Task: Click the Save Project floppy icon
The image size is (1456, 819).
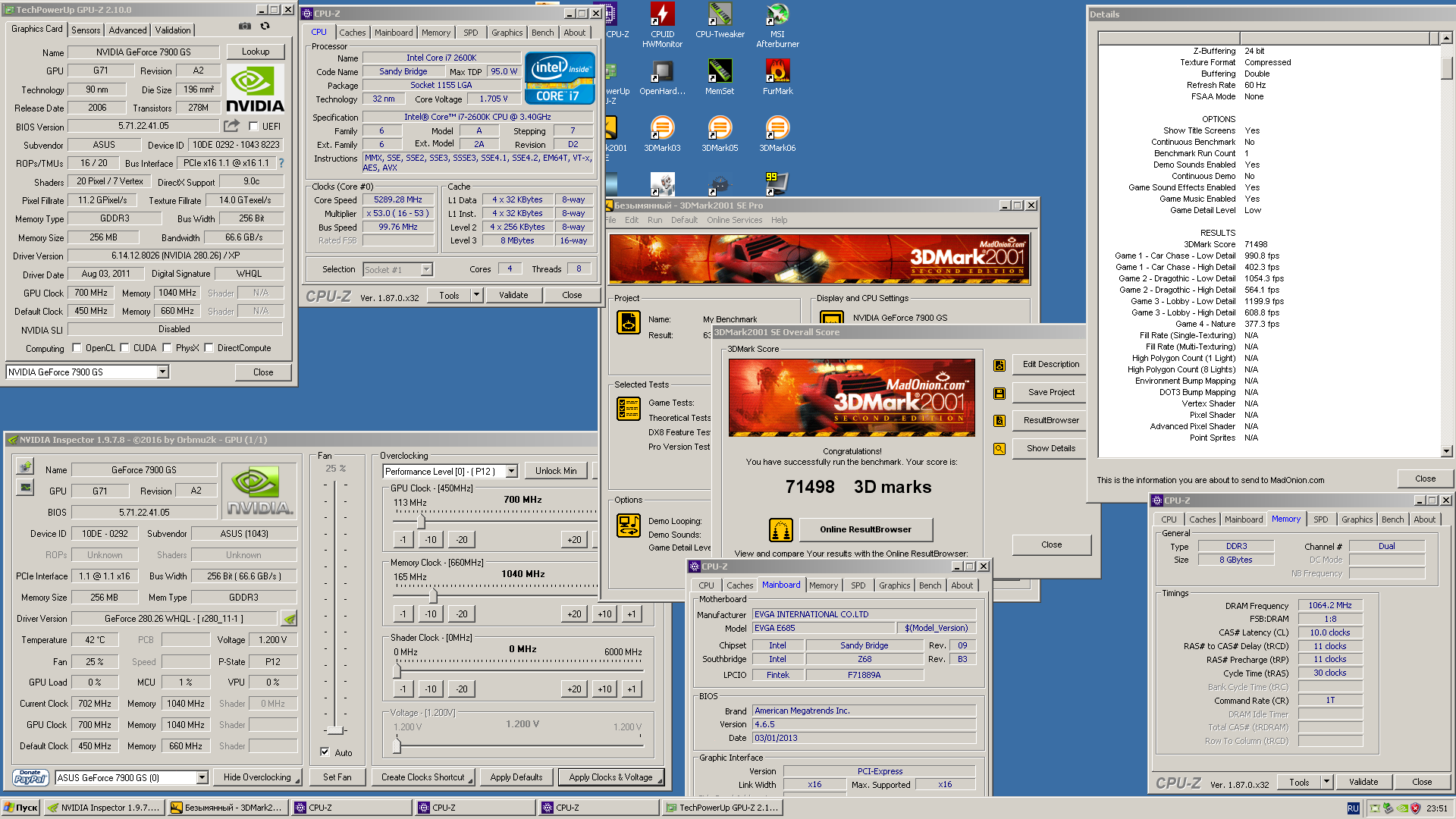Action: [x=999, y=393]
